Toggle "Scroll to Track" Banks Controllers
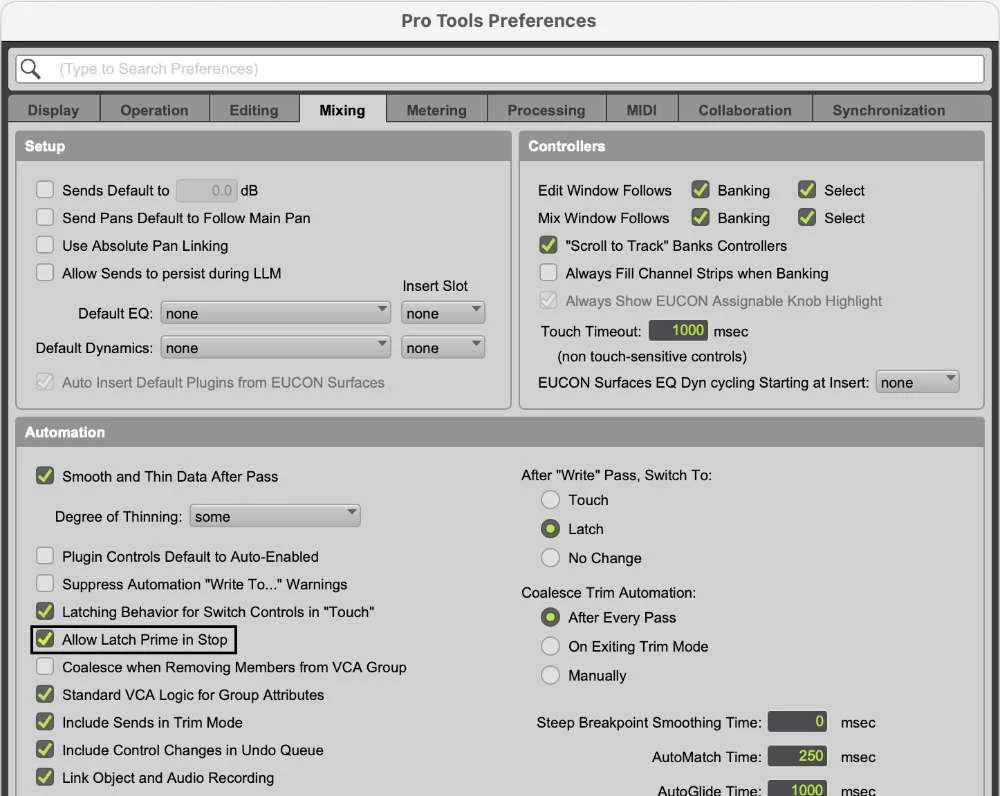 coord(548,245)
